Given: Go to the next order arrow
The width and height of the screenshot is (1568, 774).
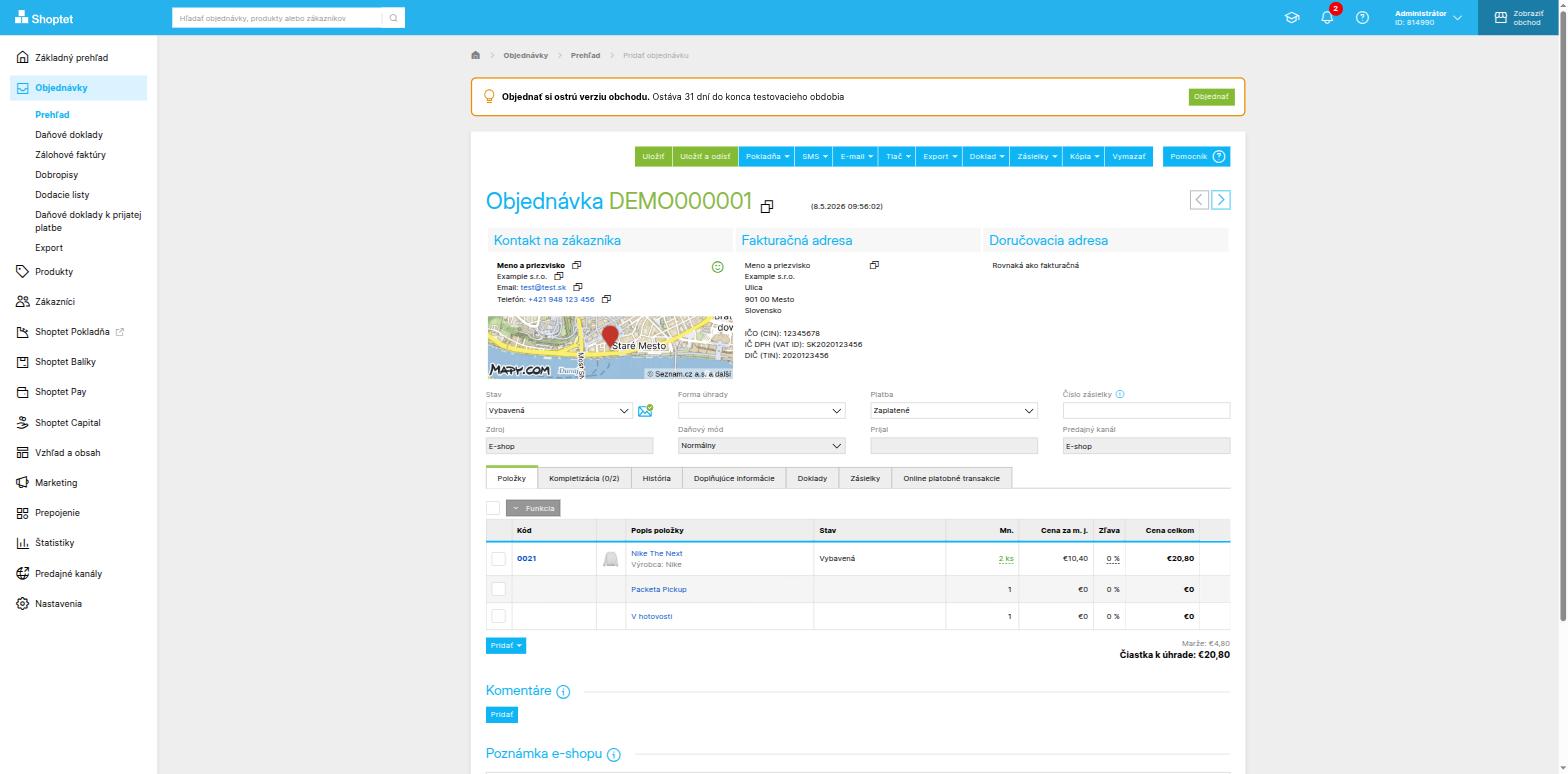Looking at the screenshot, I should click(x=1221, y=200).
